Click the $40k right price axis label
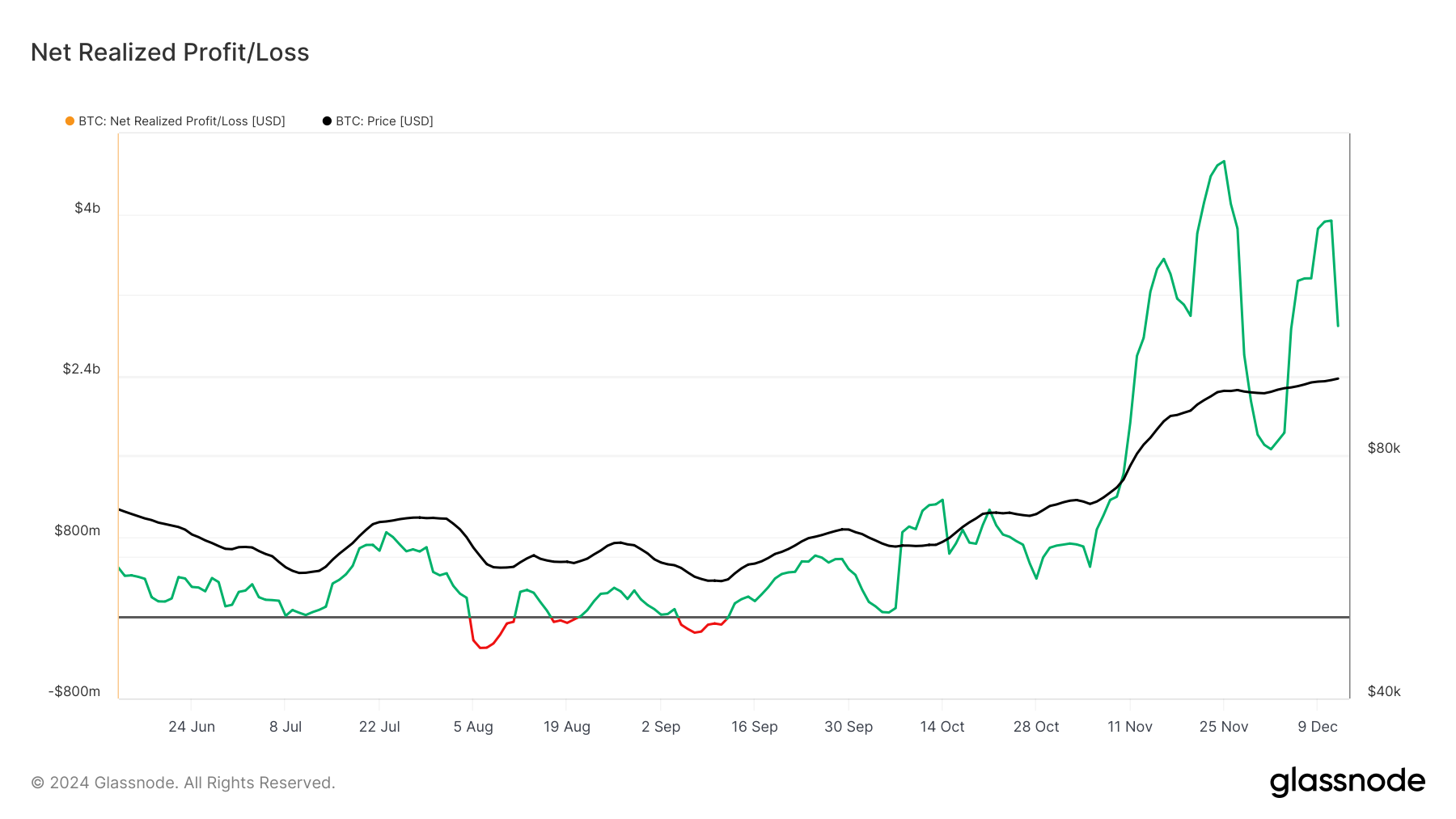1456x819 pixels. coord(1384,691)
